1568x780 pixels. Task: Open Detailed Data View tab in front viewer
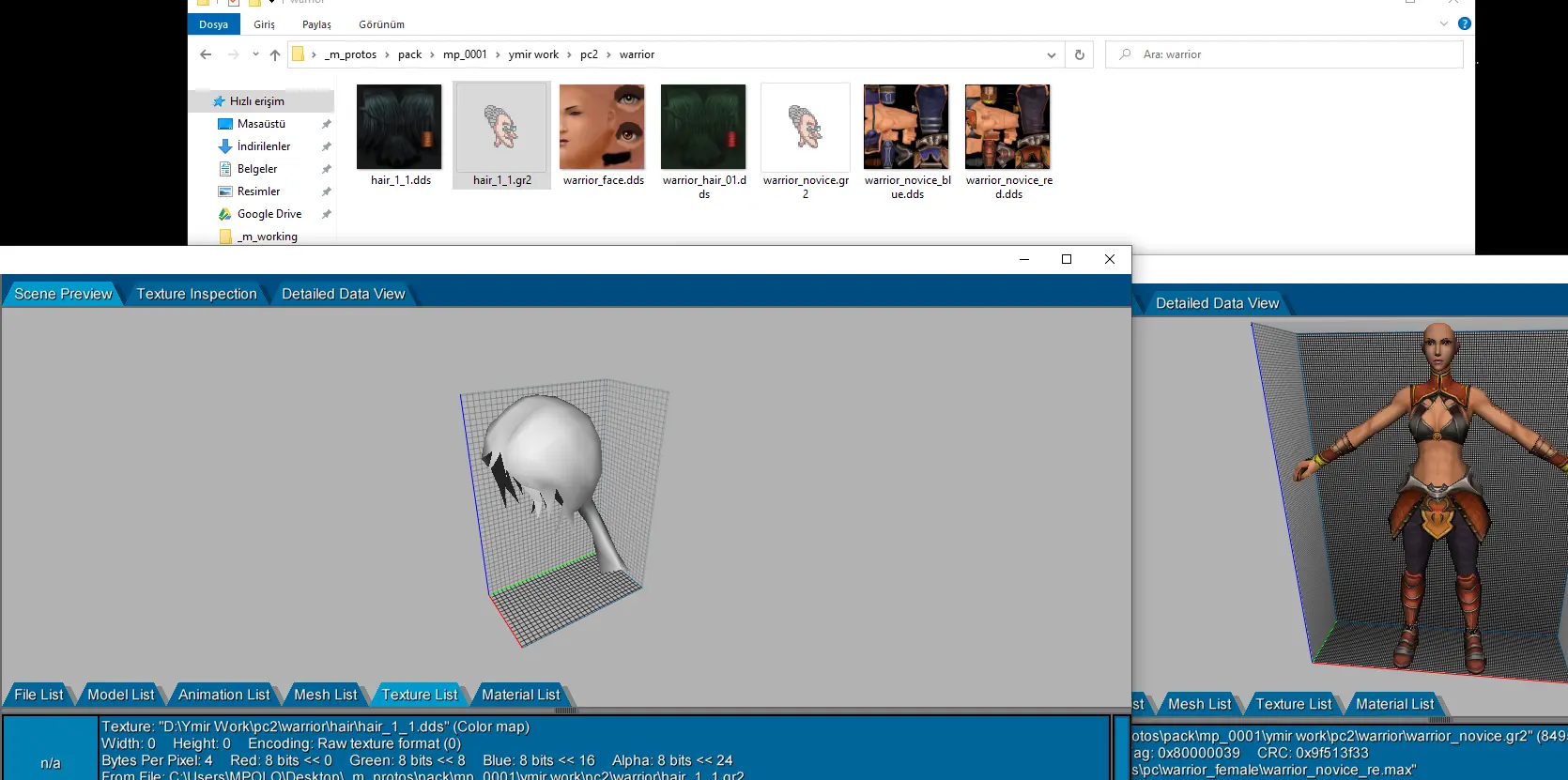click(x=343, y=294)
